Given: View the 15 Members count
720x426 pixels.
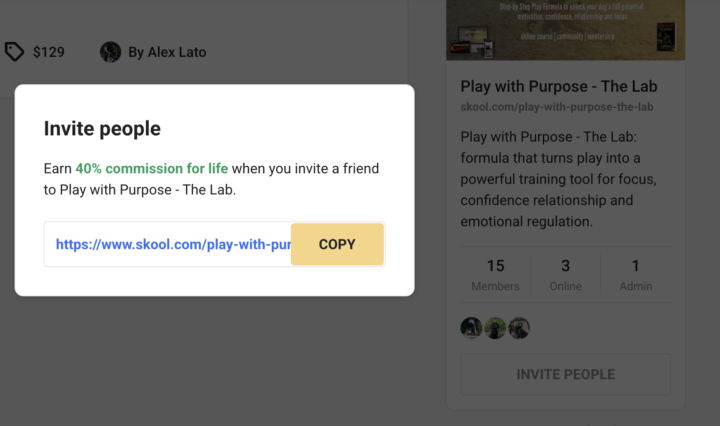Looking at the screenshot, I should (x=495, y=275).
